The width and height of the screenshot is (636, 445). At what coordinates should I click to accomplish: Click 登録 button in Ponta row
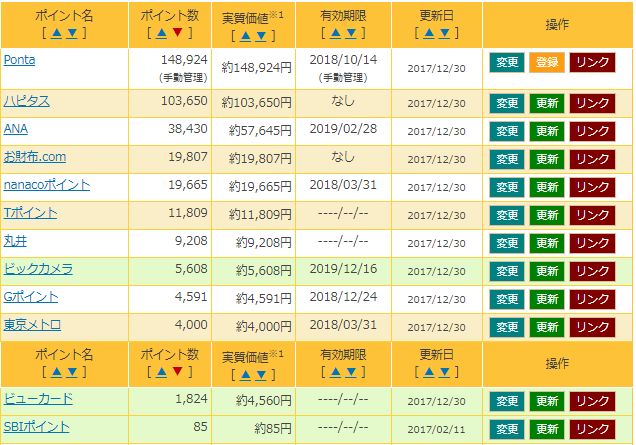tap(547, 62)
